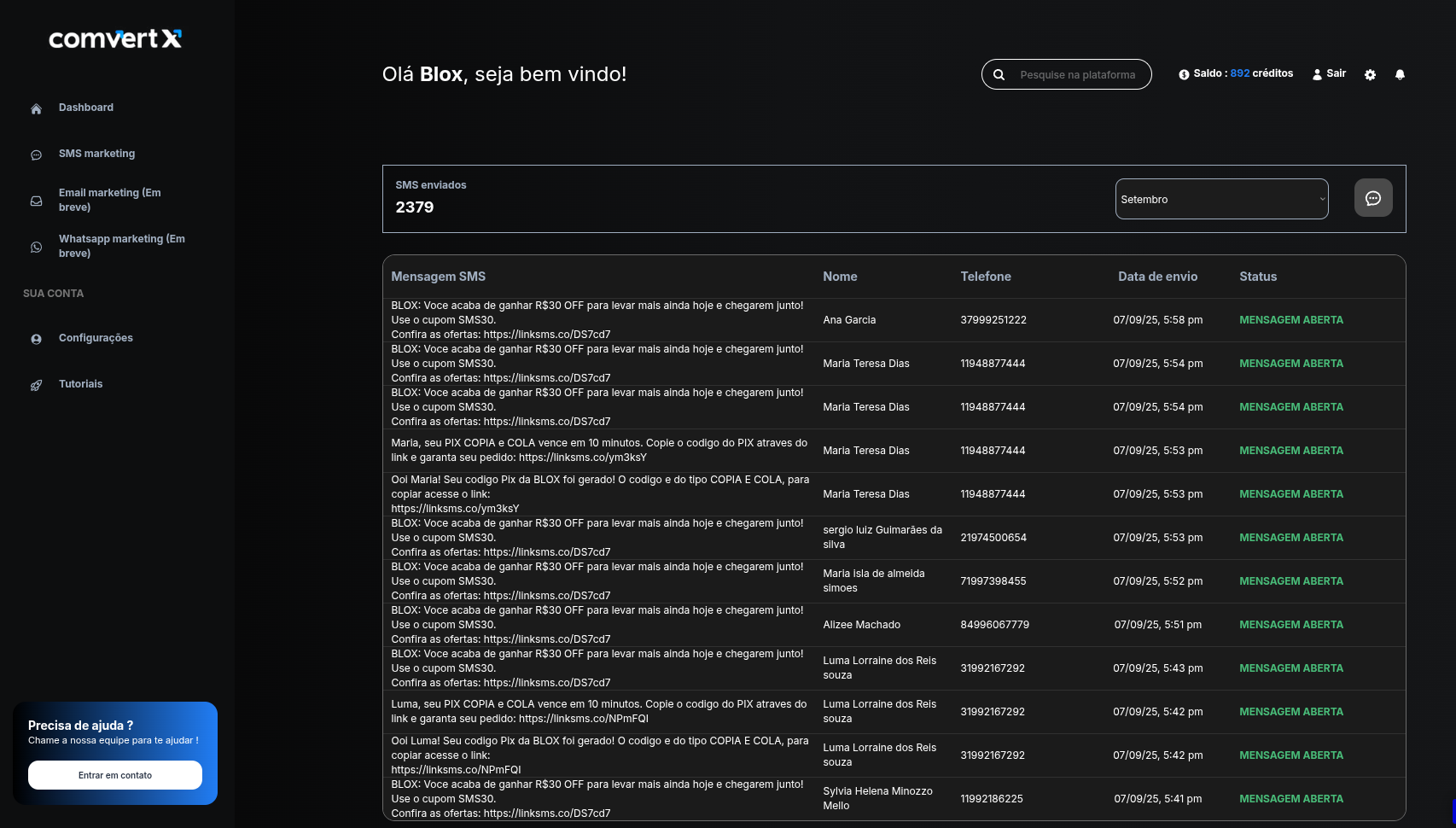This screenshot has height=828, width=1456.
Task: Click the Data de envio column header
Action: click(x=1158, y=277)
